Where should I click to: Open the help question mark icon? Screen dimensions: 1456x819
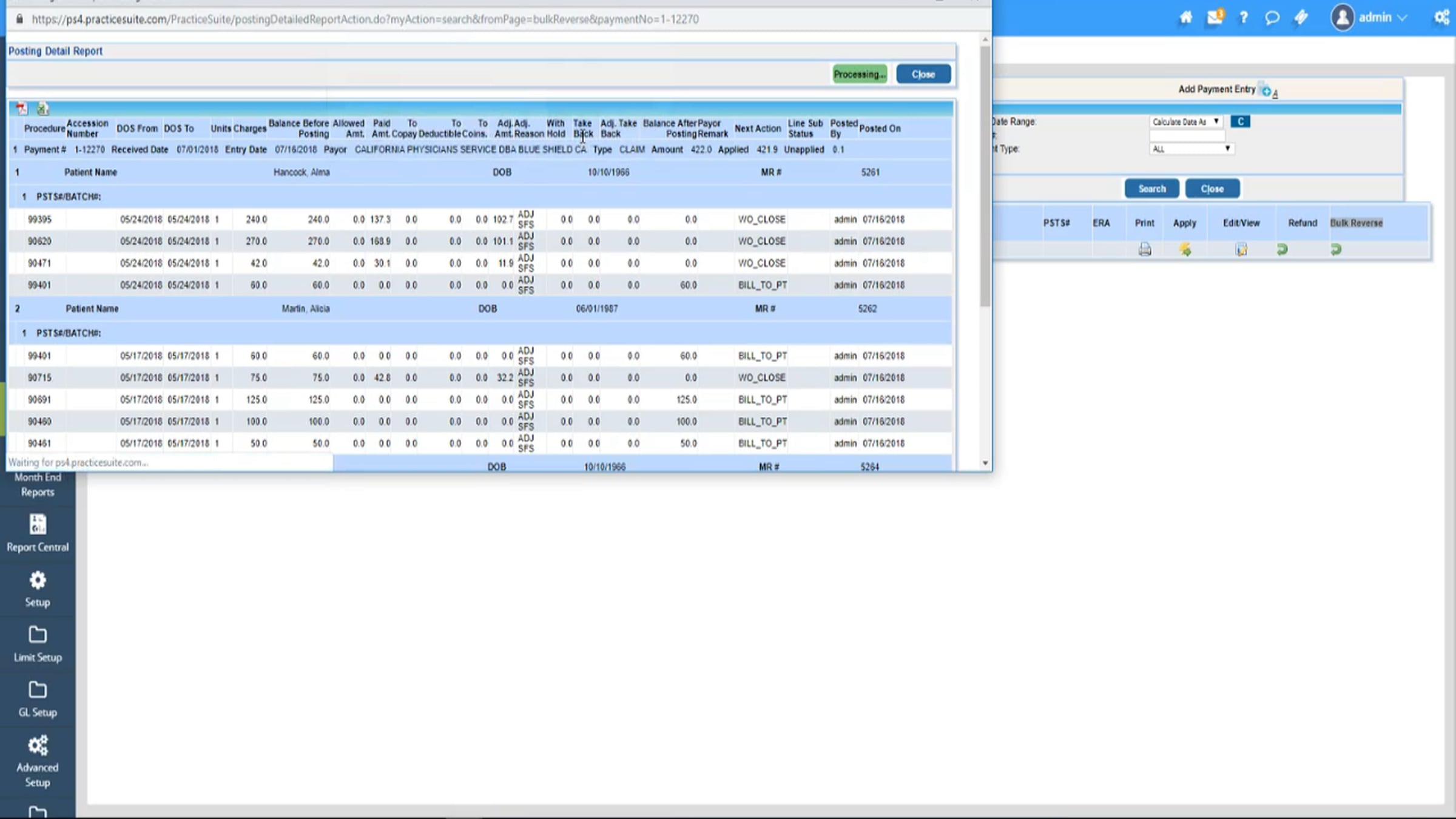[1244, 17]
